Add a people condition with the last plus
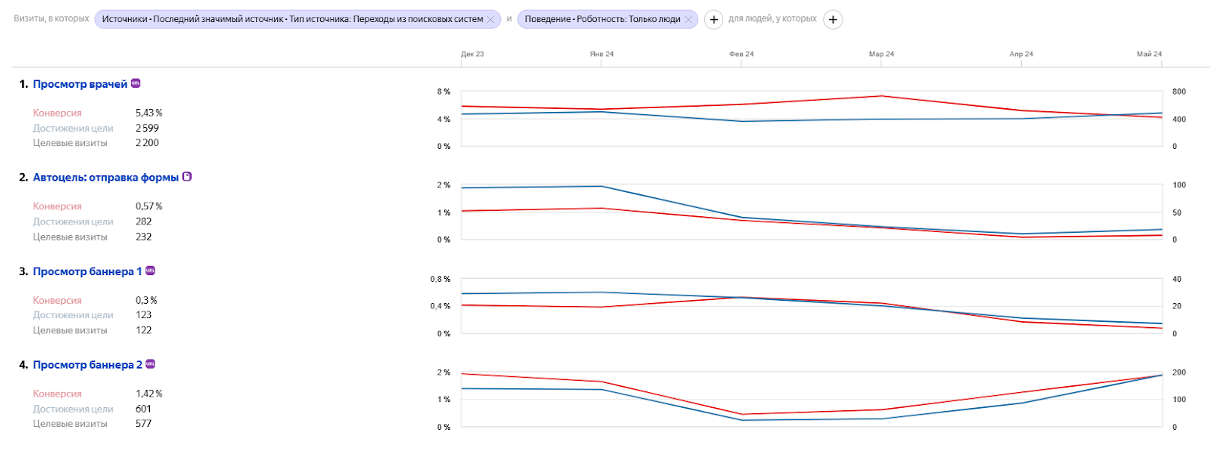The image size is (1212, 452). click(833, 19)
